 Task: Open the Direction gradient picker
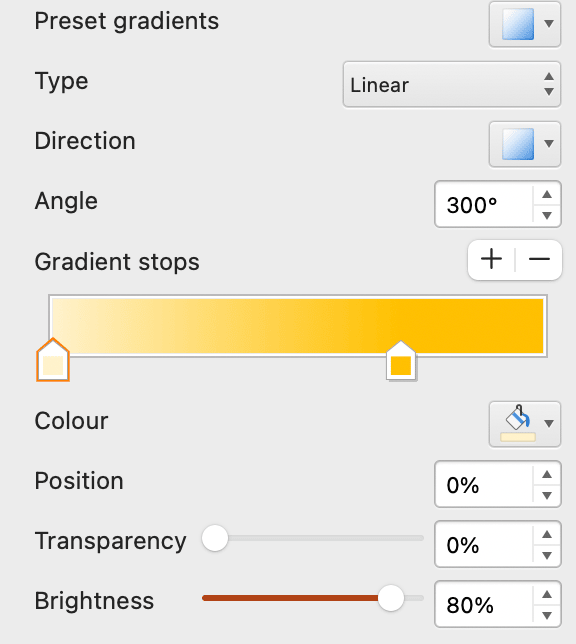point(525,144)
